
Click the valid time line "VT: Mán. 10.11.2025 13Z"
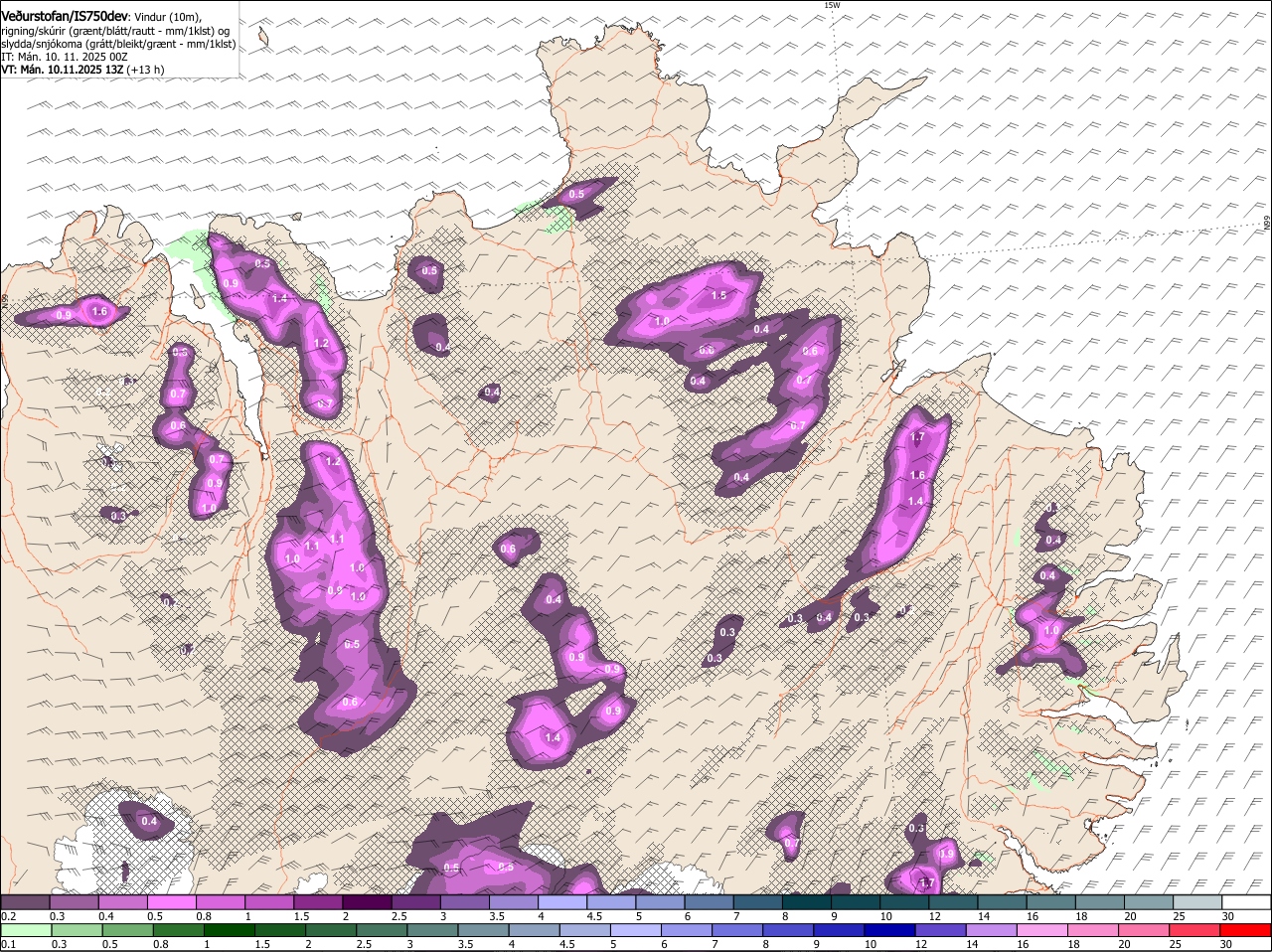61,70
